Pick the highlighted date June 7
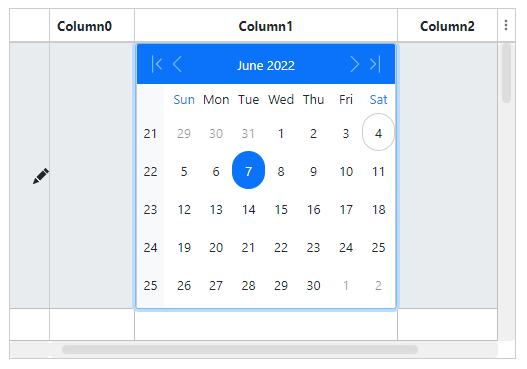 click(x=248, y=170)
